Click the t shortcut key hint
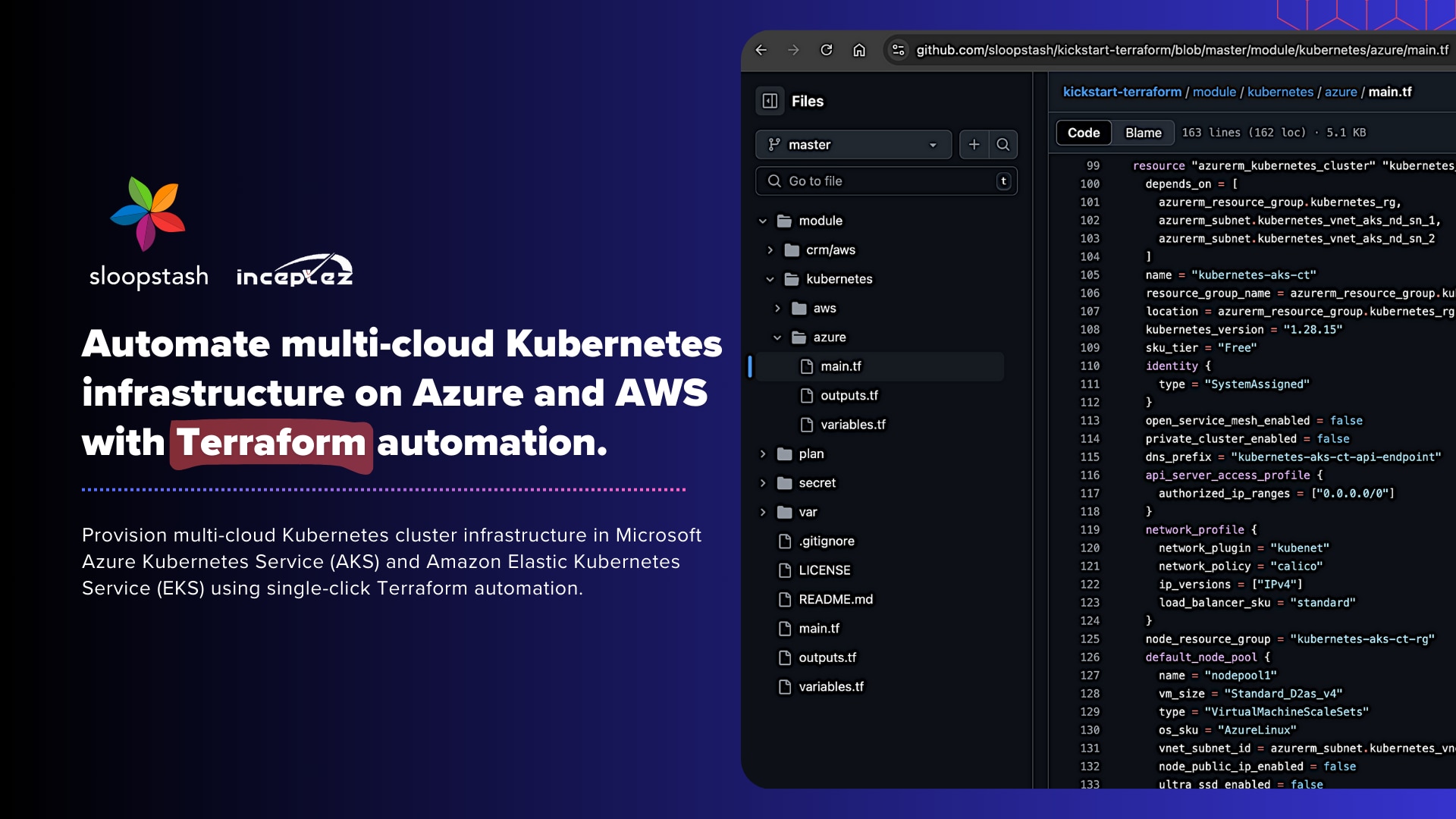 point(1003,181)
